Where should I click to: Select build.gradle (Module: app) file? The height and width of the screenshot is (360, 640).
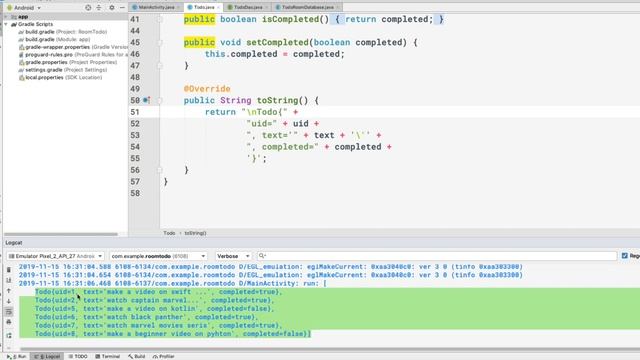pyautogui.click(x=54, y=40)
